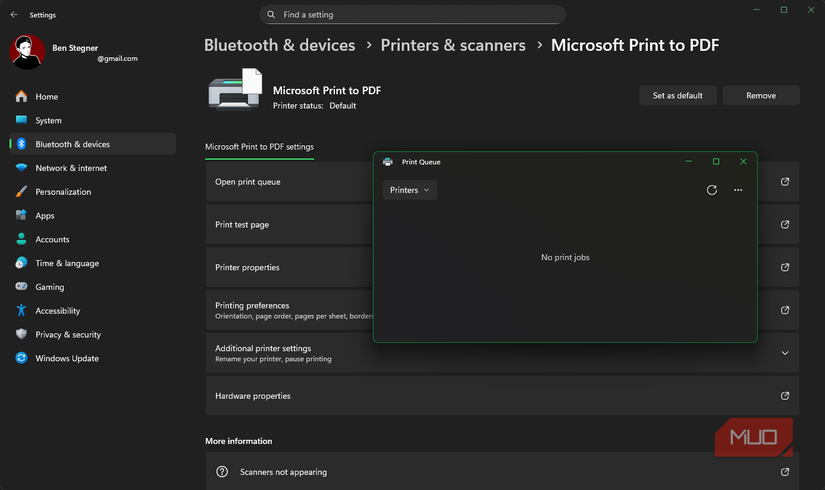This screenshot has width=825, height=490.
Task: Click the Bluetooth icon in the sidebar
Action: 21,144
